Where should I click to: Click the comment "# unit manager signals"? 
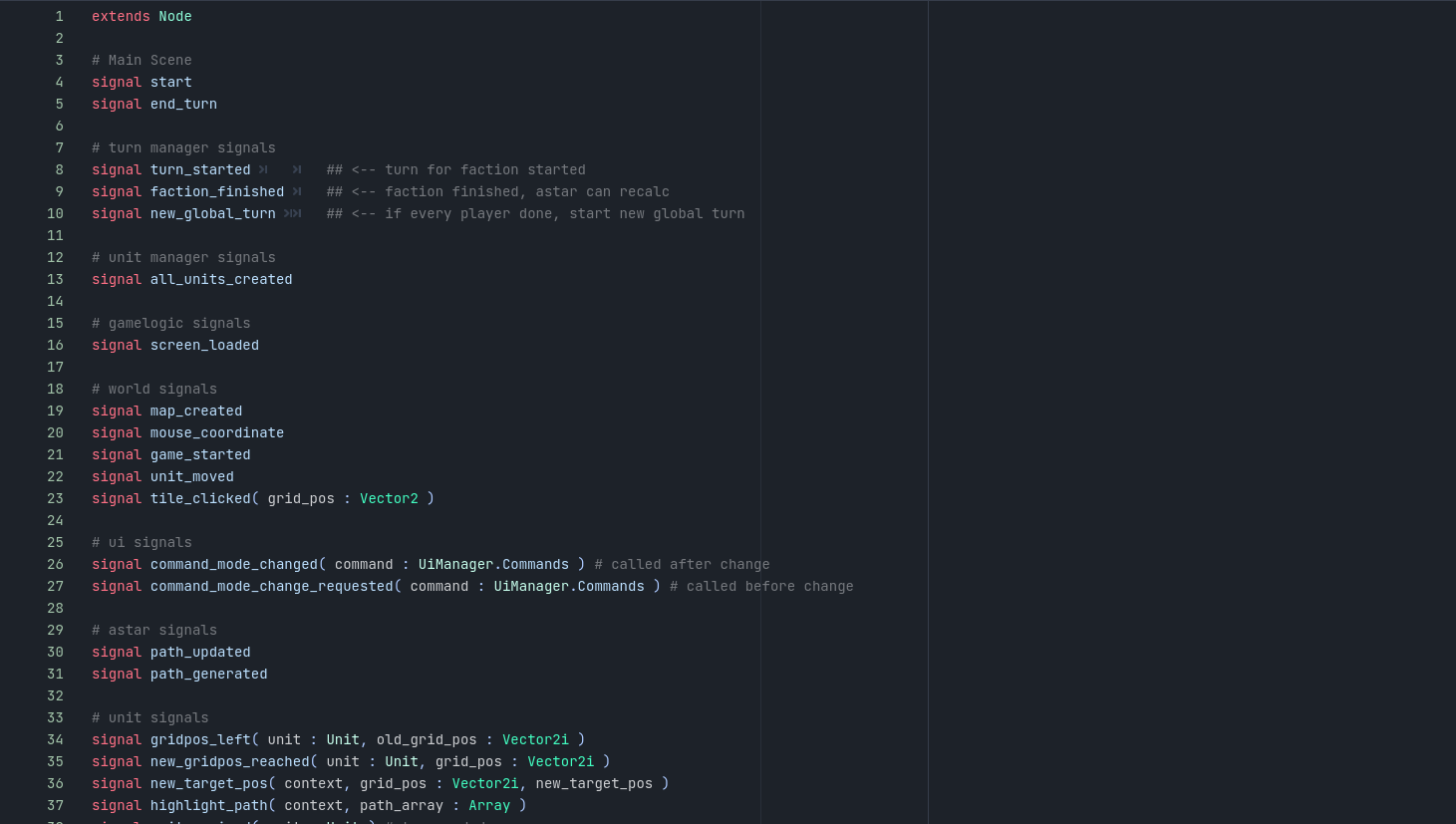tap(183, 257)
